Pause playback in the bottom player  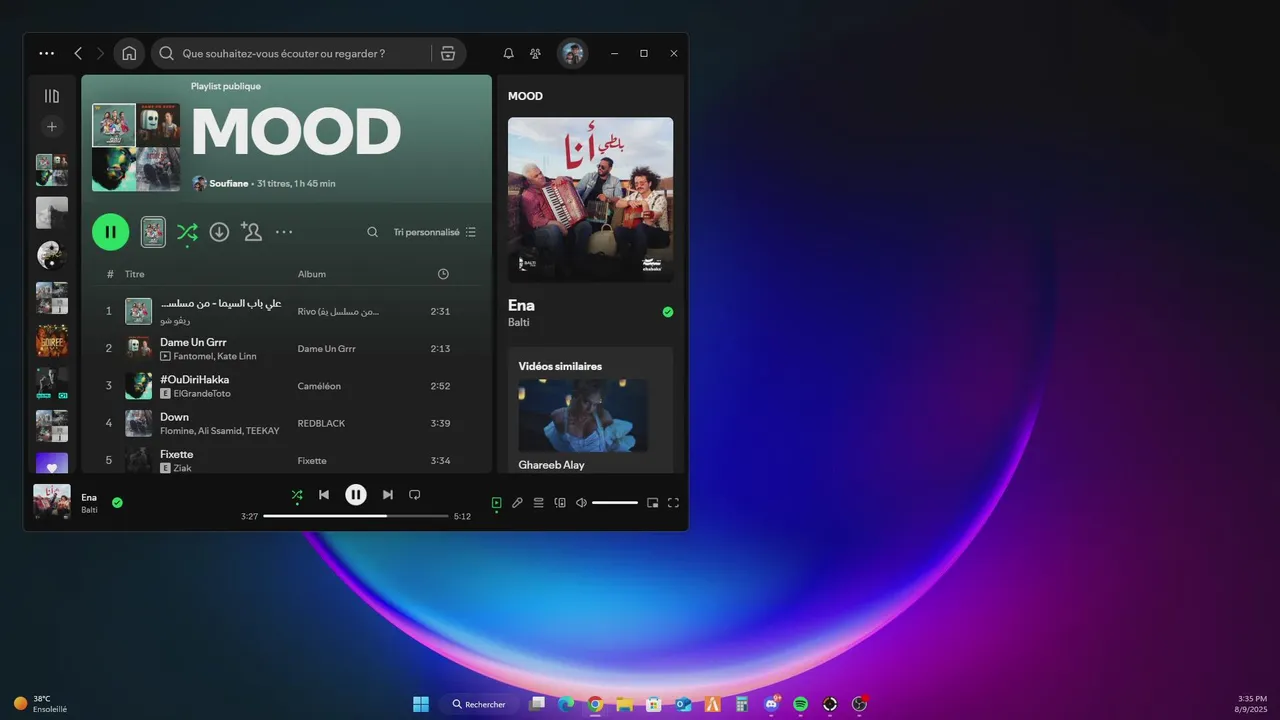tap(356, 494)
